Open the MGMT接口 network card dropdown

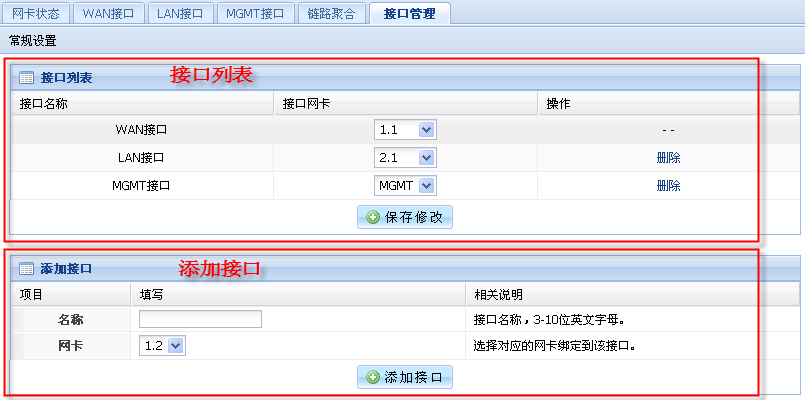[x=405, y=186]
